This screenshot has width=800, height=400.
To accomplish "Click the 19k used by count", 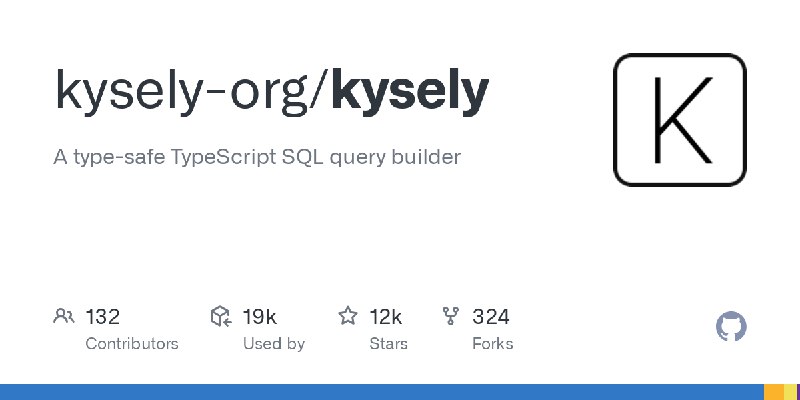I will click(260, 317).
